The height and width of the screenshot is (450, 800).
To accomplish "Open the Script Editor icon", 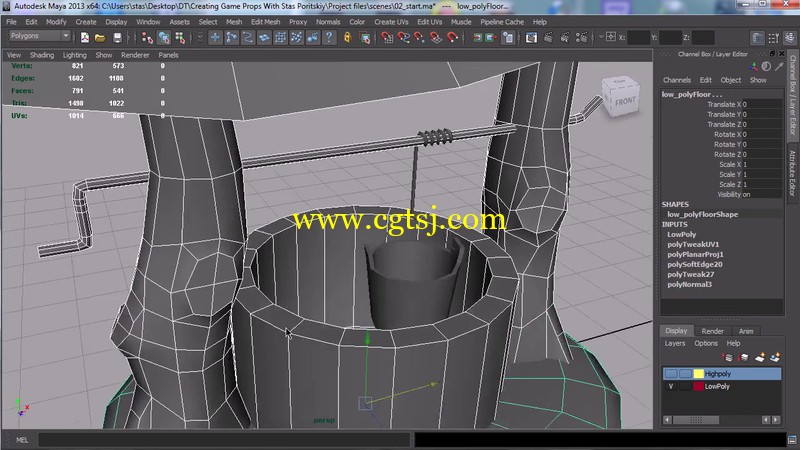I will click(x=792, y=440).
